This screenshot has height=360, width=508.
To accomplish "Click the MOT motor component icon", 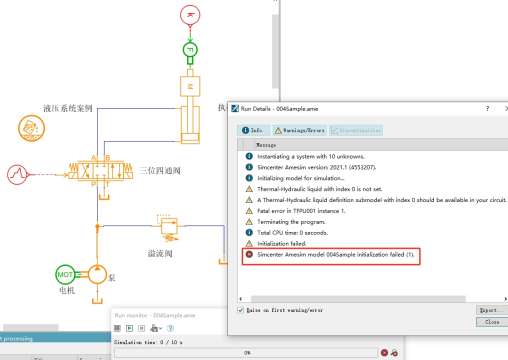I will (x=65, y=274).
